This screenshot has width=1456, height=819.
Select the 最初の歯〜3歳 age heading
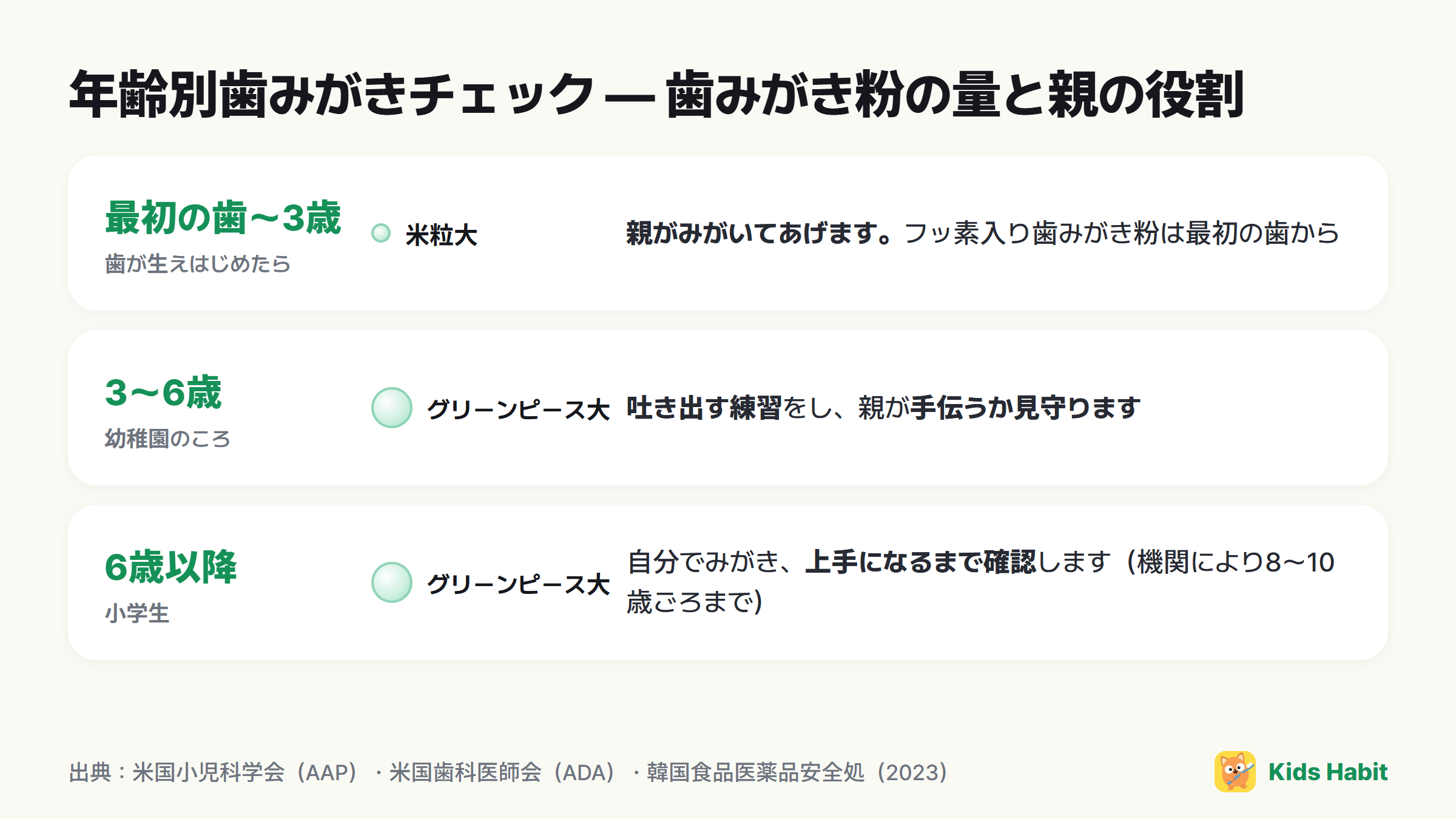[223, 218]
